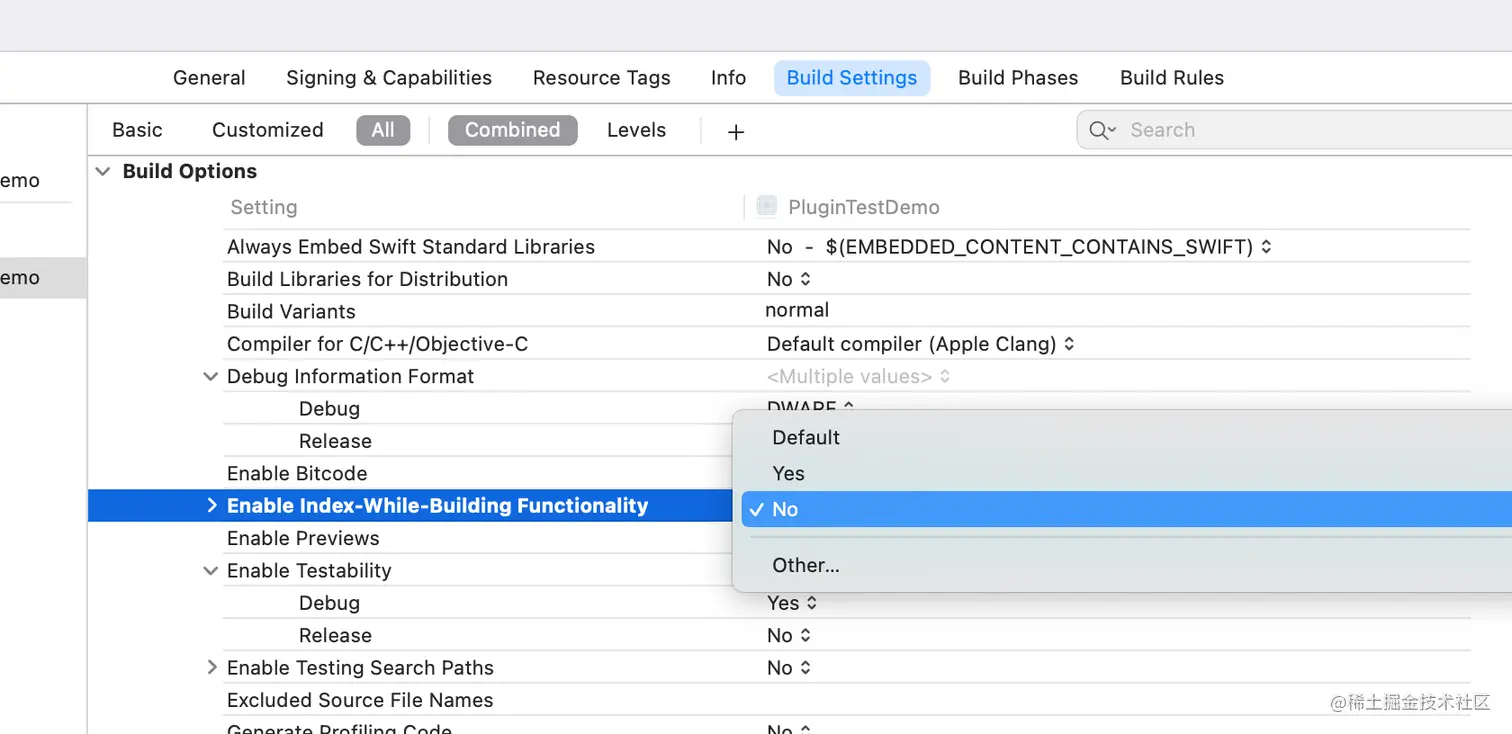Click the search magnifier filter icon
The image size is (1512, 734).
coord(1102,130)
